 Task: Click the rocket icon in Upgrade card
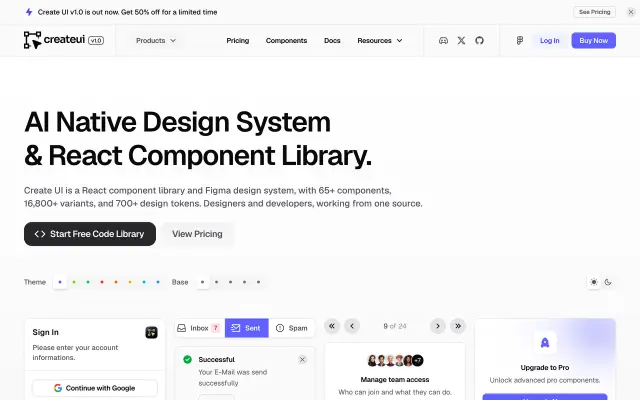545,342
